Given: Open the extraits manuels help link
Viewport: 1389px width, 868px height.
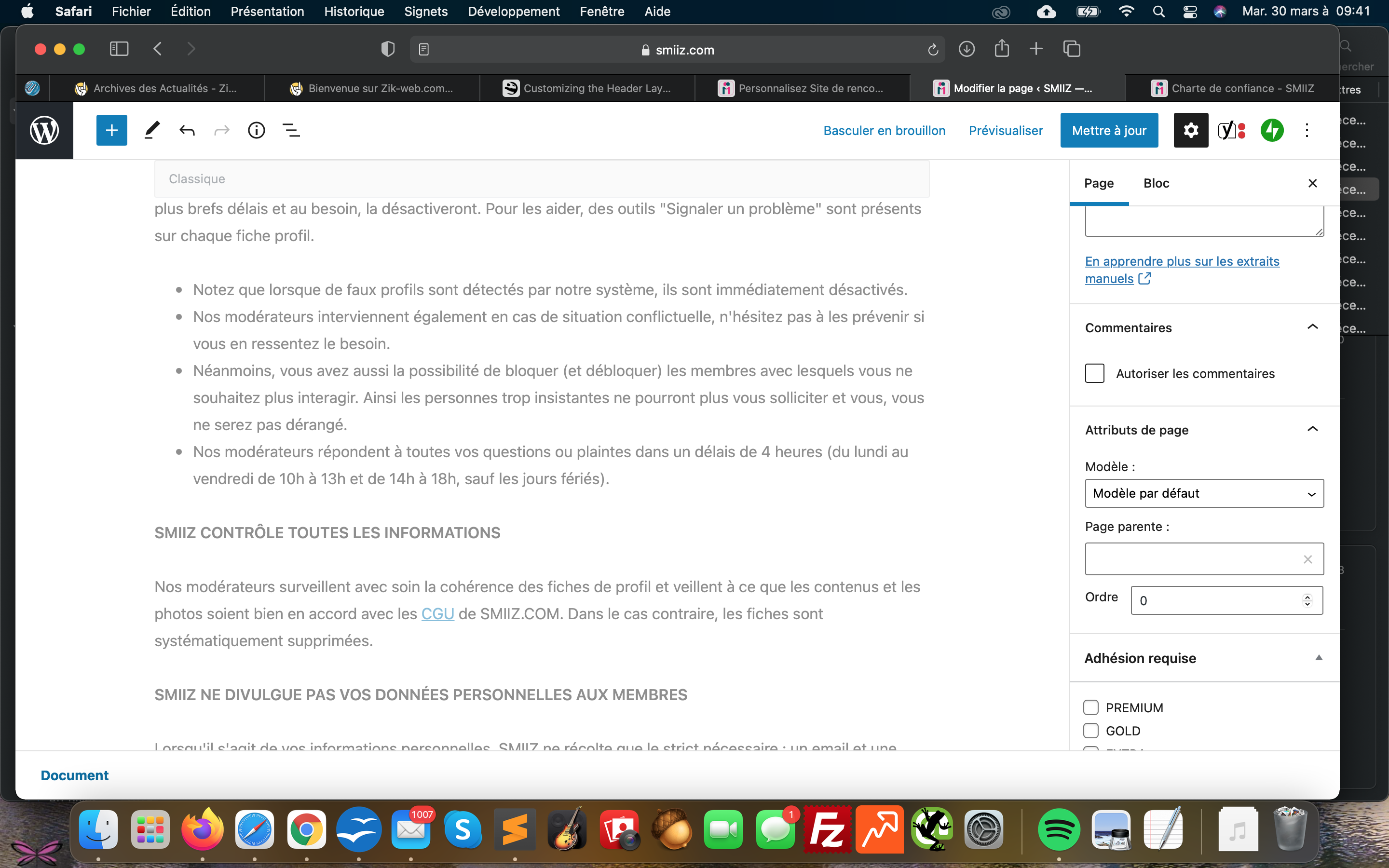Looking at the screenshot, I should coord(1182,270).
